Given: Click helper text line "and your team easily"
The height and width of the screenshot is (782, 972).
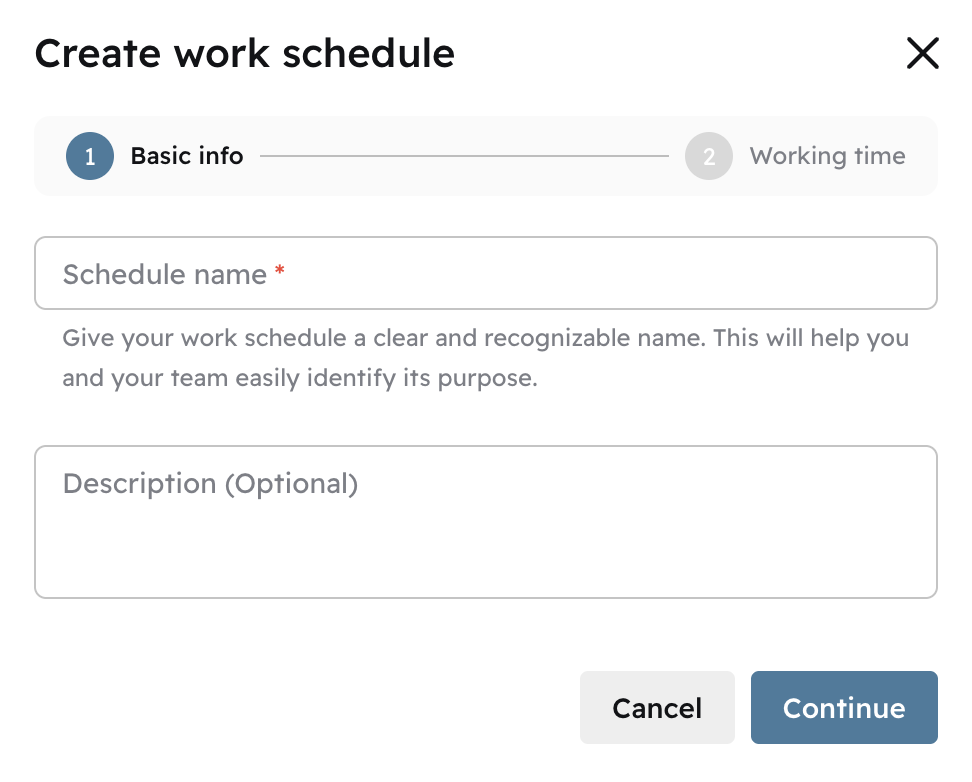Looking at the screenshot, I should point(300,379).
